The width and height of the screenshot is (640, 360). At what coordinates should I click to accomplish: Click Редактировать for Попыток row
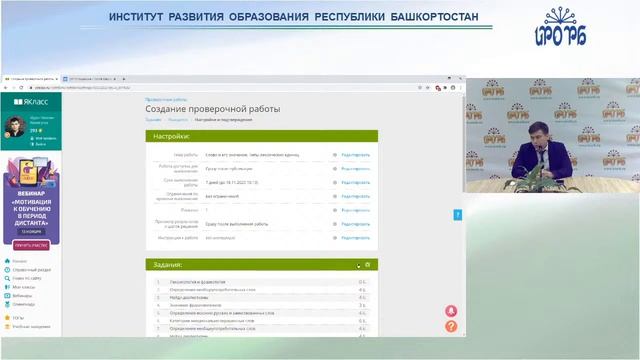pyautogui.click(x=356, y=210)
